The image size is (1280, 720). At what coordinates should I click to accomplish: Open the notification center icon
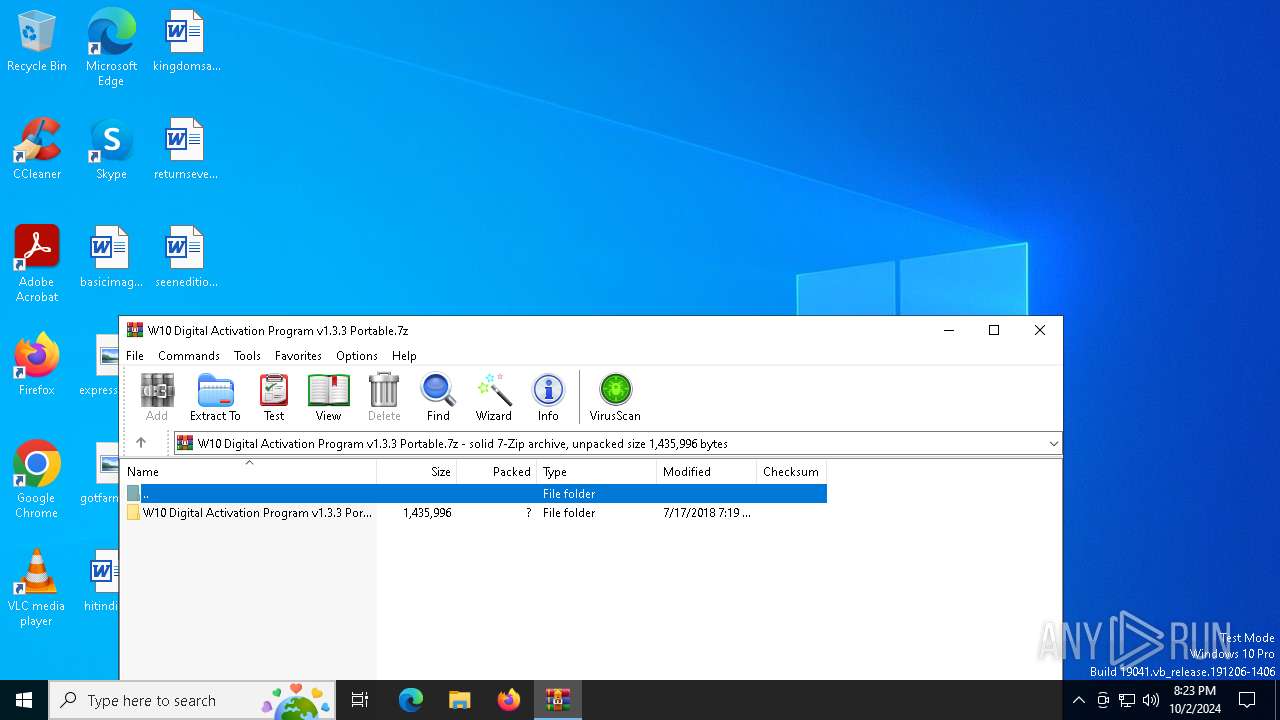tap(1247, 700)
